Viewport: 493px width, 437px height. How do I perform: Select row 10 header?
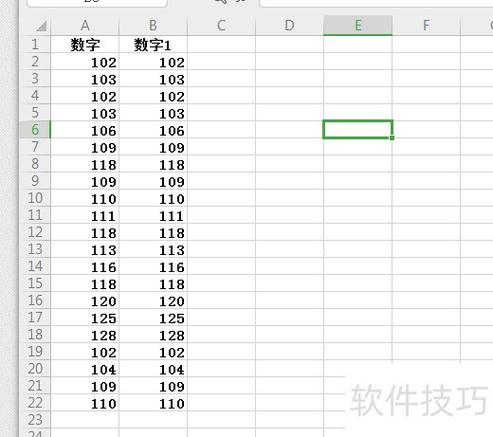(35, 198)
